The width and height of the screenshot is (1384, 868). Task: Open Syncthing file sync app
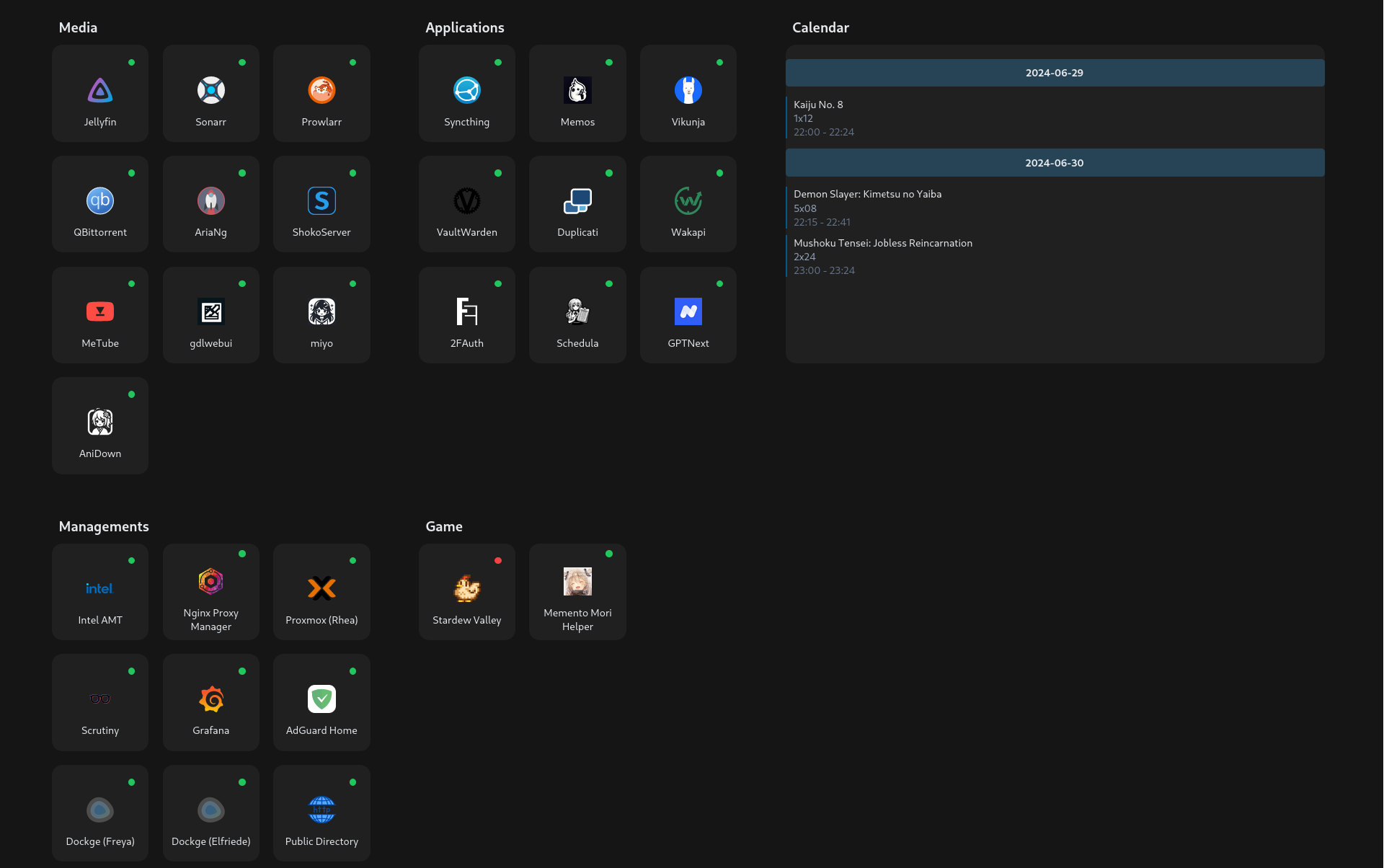pos(466,97)
